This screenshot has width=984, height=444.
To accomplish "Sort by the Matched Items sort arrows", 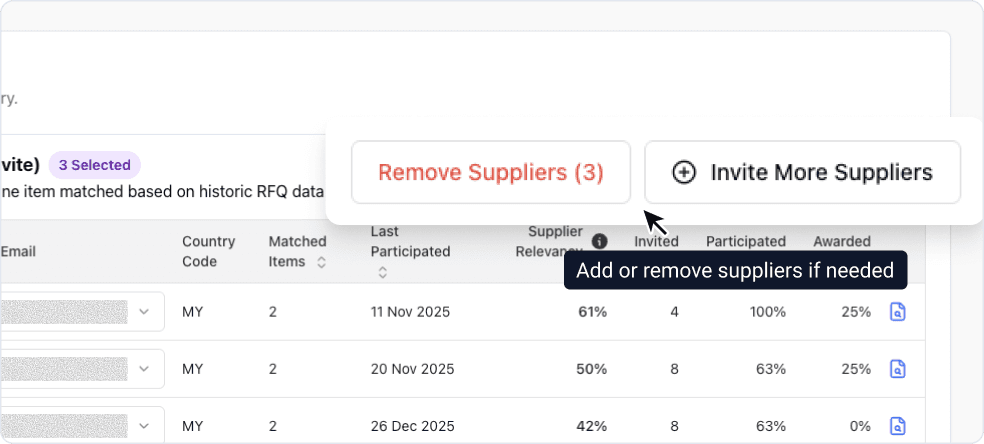I will [321, 262].
